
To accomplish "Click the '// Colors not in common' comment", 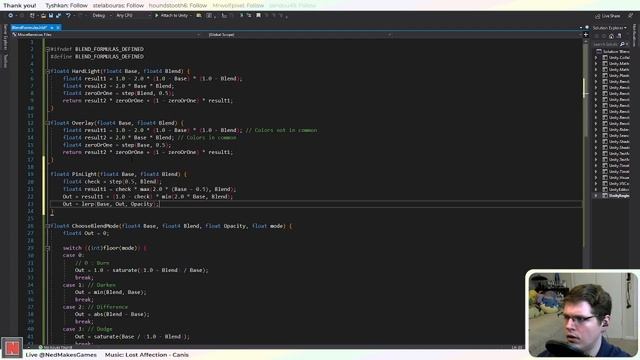I will point(282,130).
